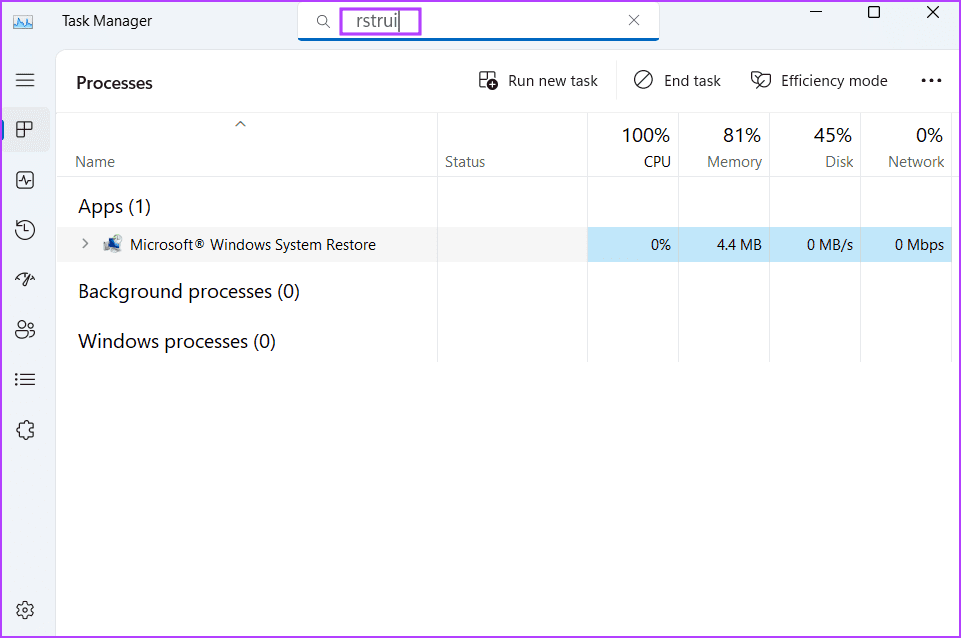961x638 pixels.
Task: Click the 4.4 MB memory cell
Action: click(724, 245)
